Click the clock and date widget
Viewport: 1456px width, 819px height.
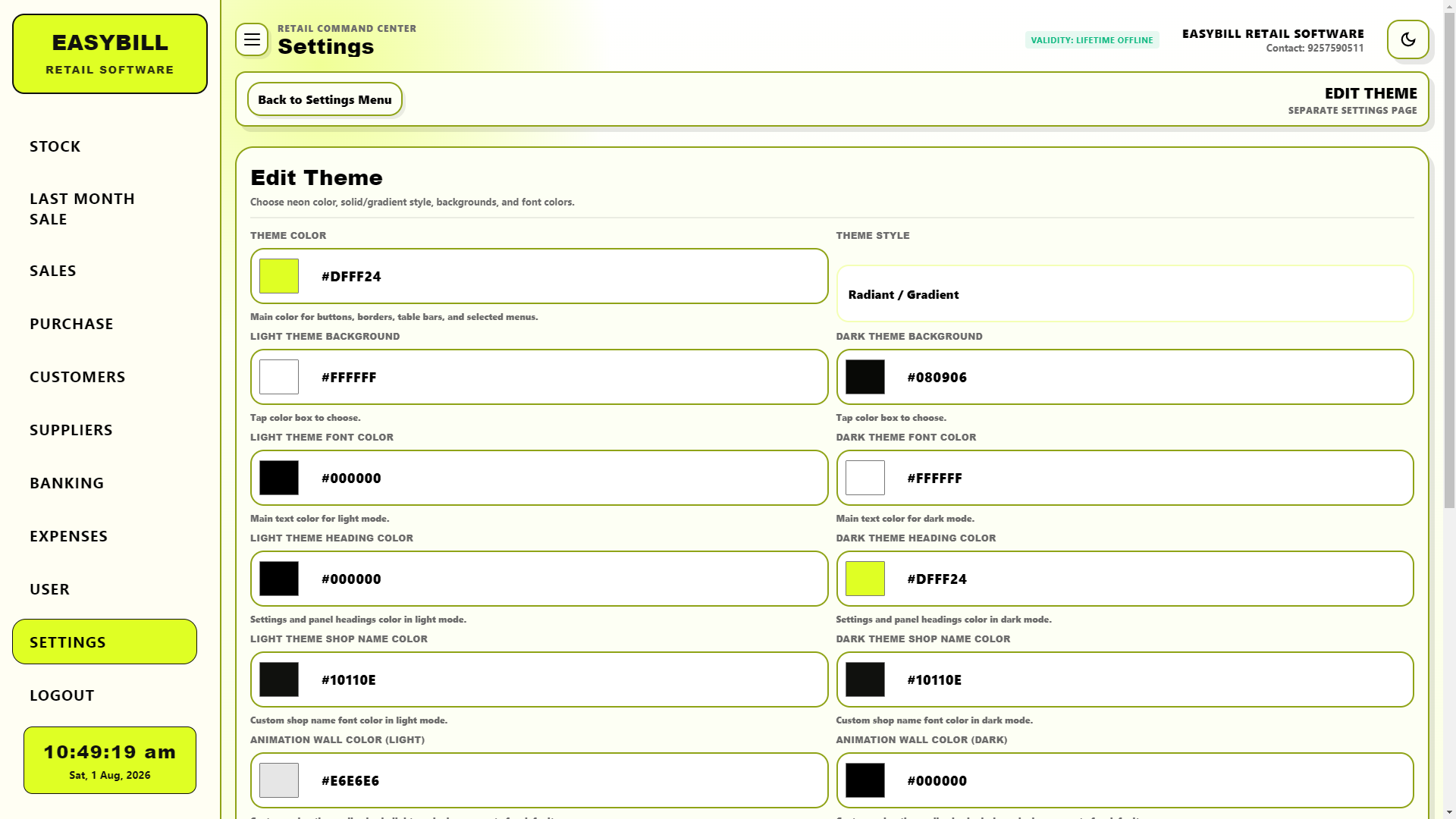point(110,761)
